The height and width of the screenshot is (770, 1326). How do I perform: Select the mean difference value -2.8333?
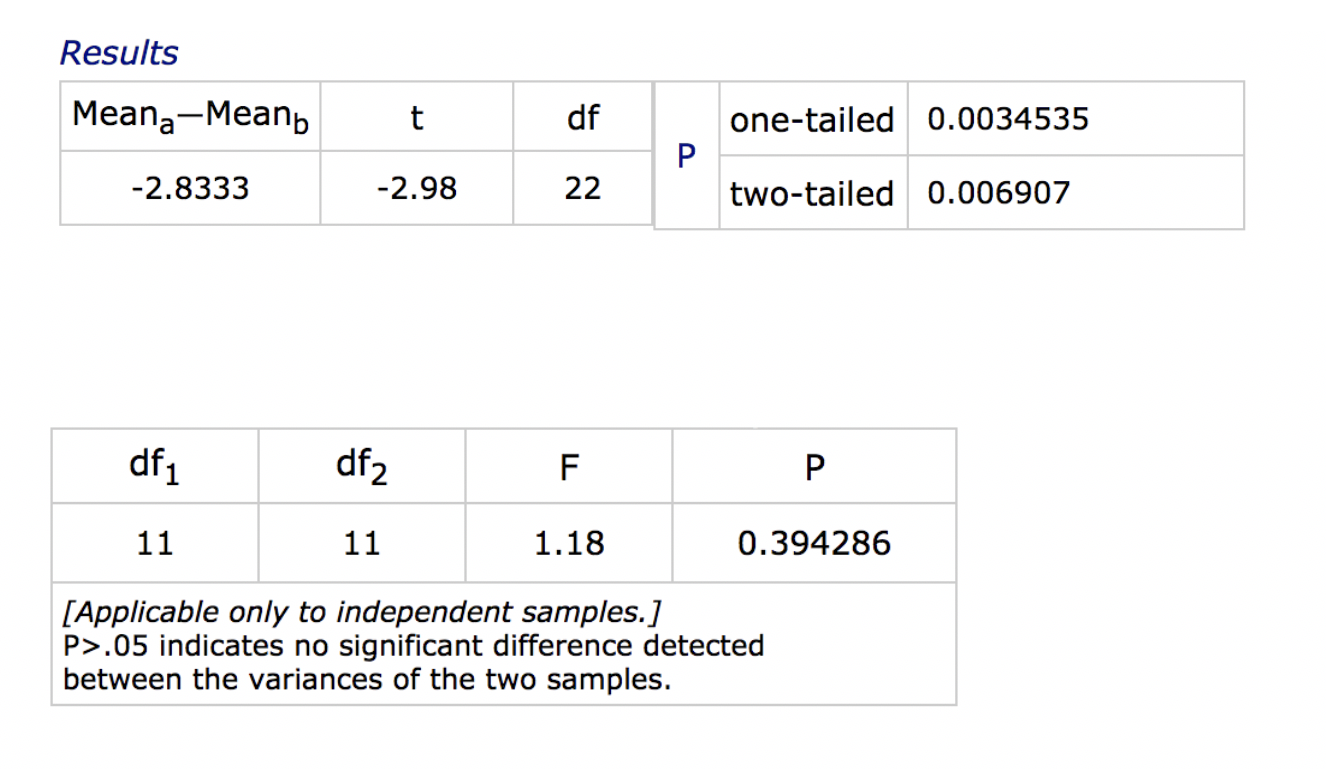190,188
